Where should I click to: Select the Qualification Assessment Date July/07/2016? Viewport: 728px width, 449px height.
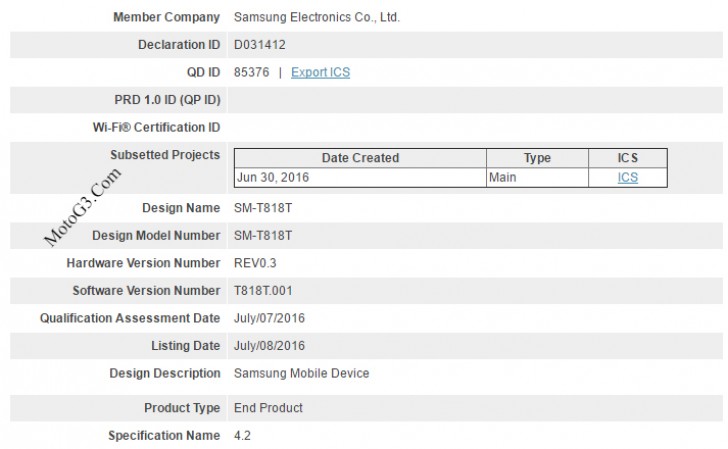click(269, 318)
